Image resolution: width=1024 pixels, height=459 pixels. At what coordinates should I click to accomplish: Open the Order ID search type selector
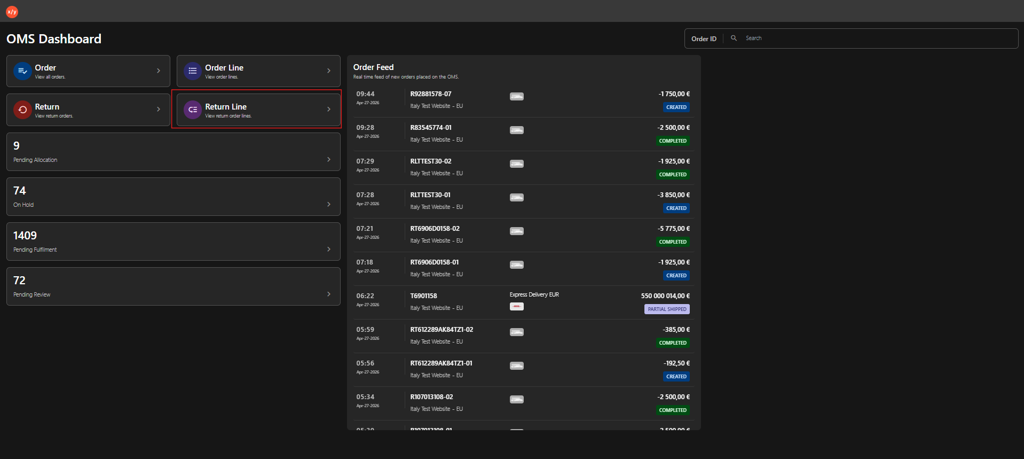click(703, 39)
